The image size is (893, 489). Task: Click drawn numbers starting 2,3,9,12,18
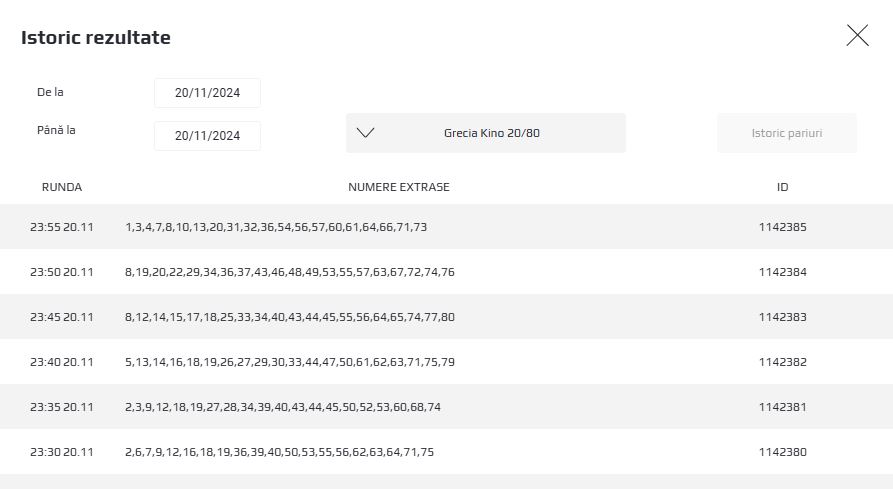click(283, 406)
